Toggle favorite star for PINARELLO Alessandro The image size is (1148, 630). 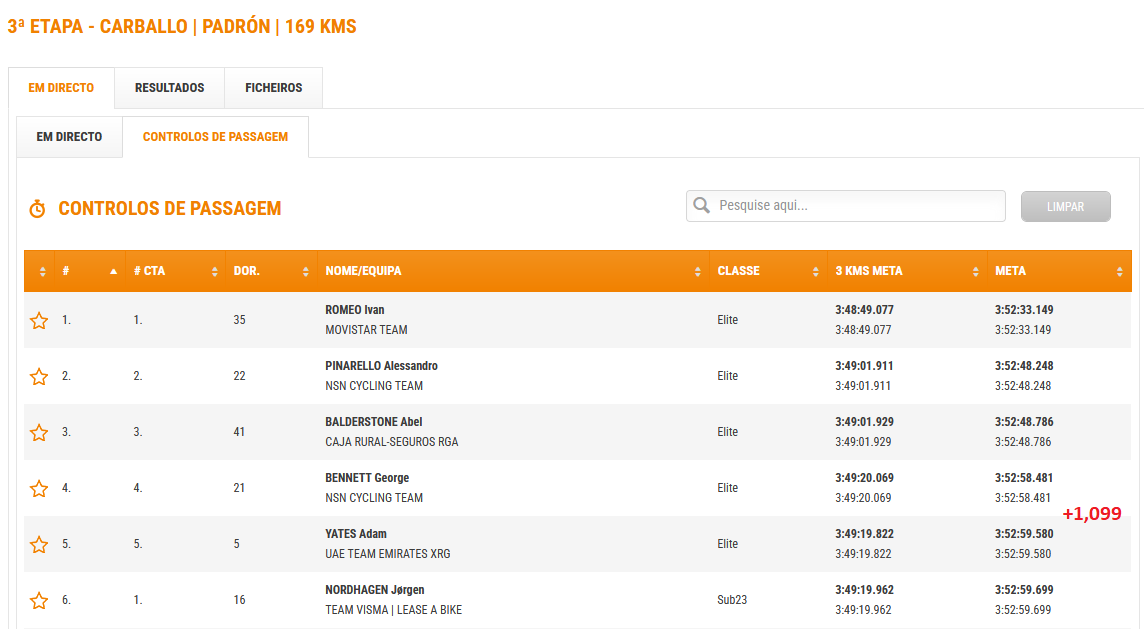click(39, 377)
